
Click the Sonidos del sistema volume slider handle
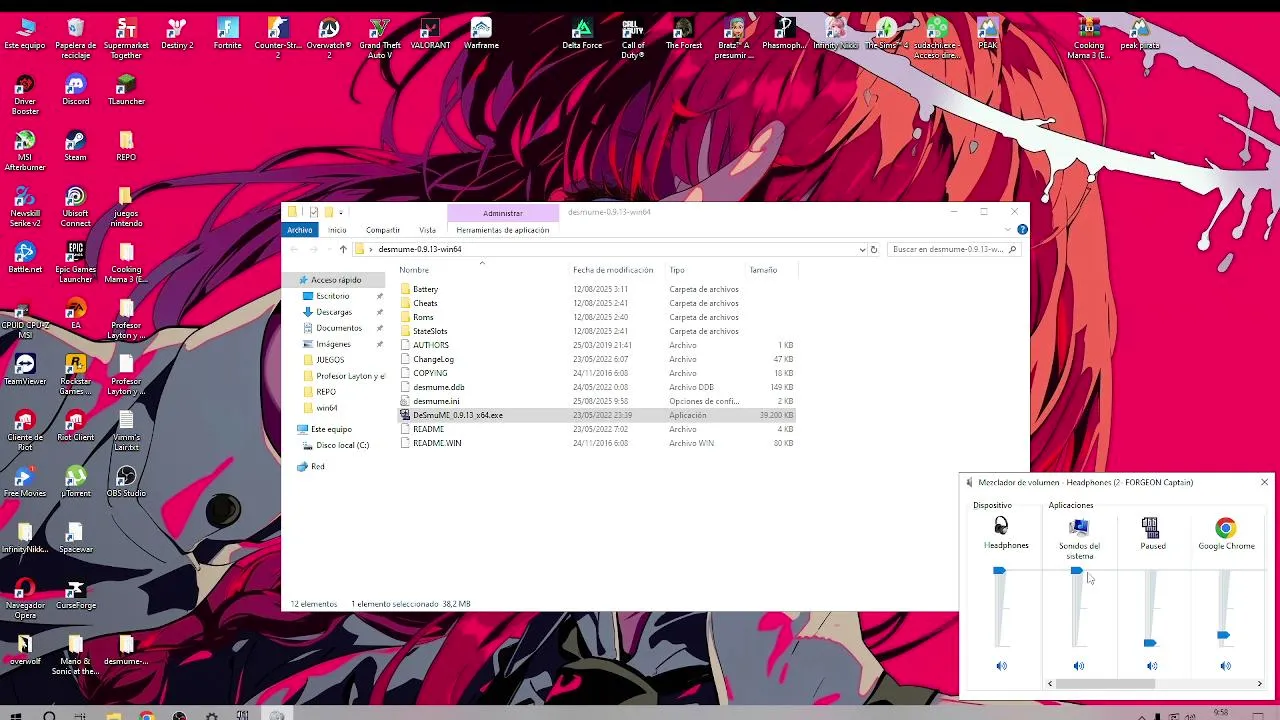1076,571
